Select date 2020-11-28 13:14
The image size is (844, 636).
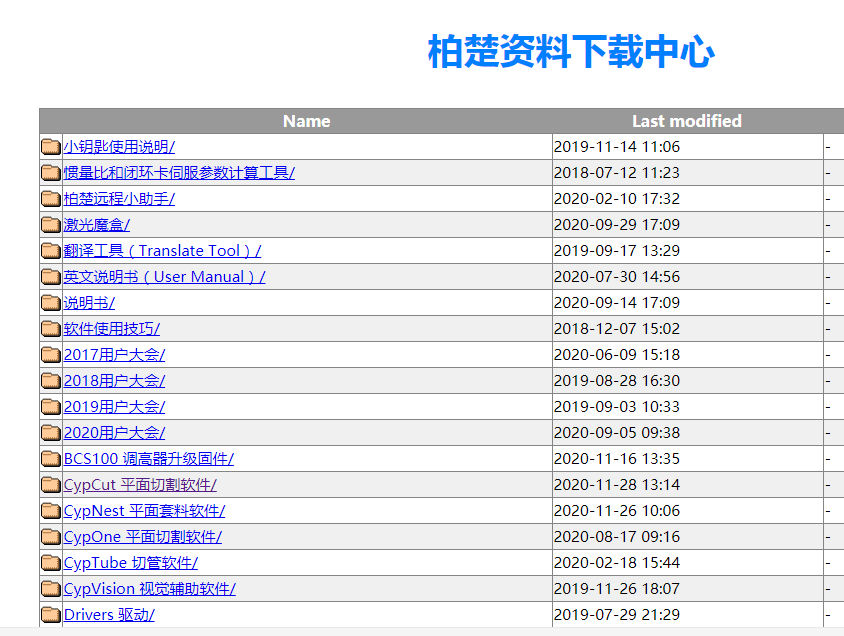pyautogui.click(x=617, y=485)
